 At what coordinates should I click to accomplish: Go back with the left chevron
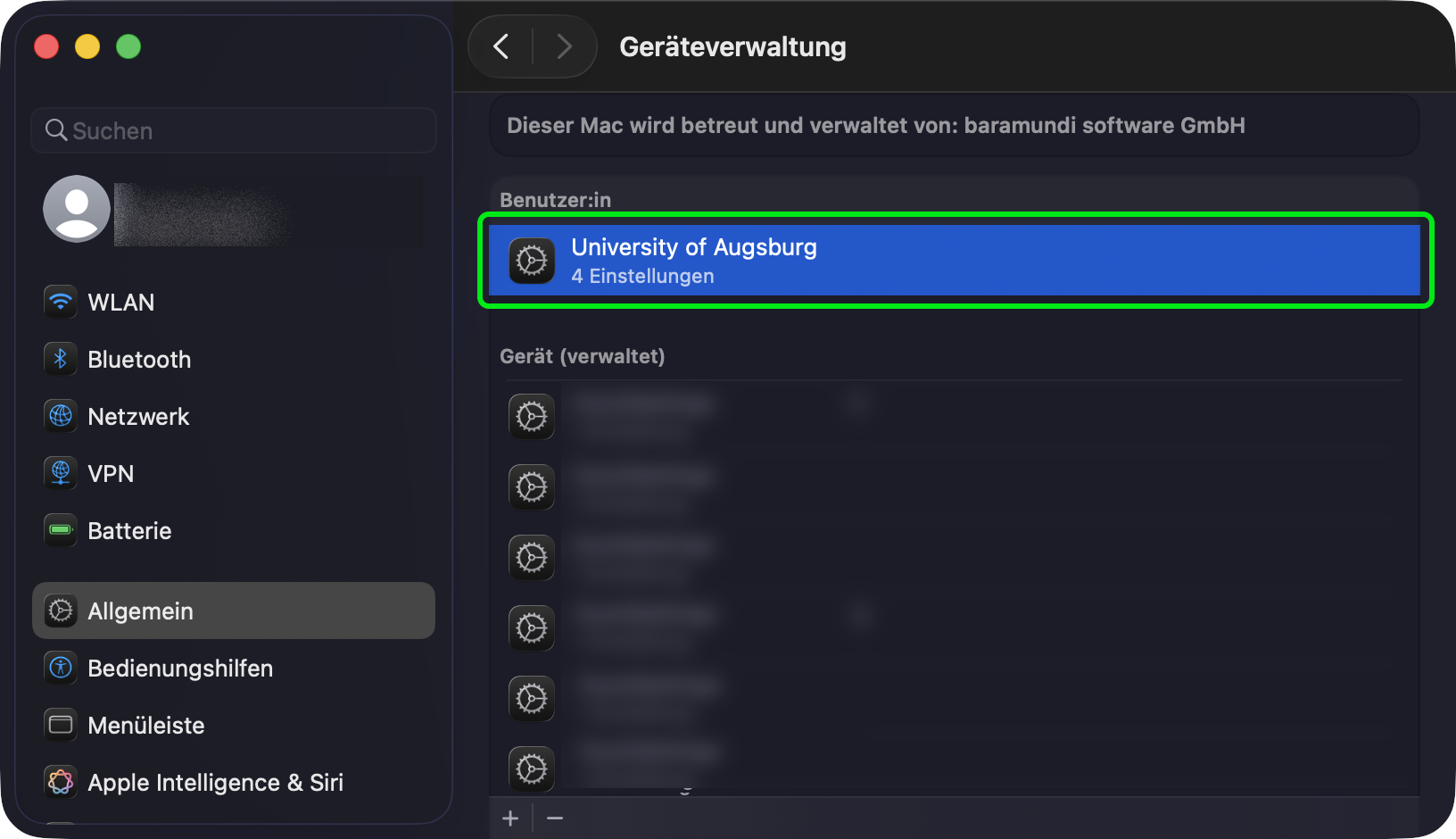click(501, 46)
